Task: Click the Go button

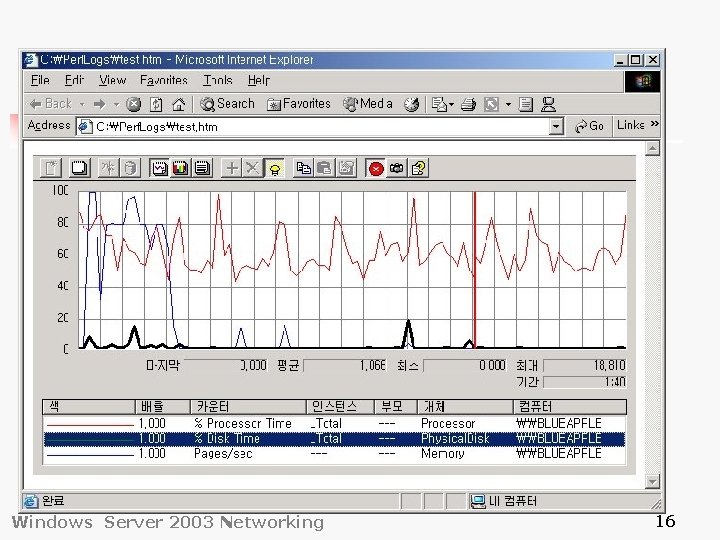Action: point(589,126)
